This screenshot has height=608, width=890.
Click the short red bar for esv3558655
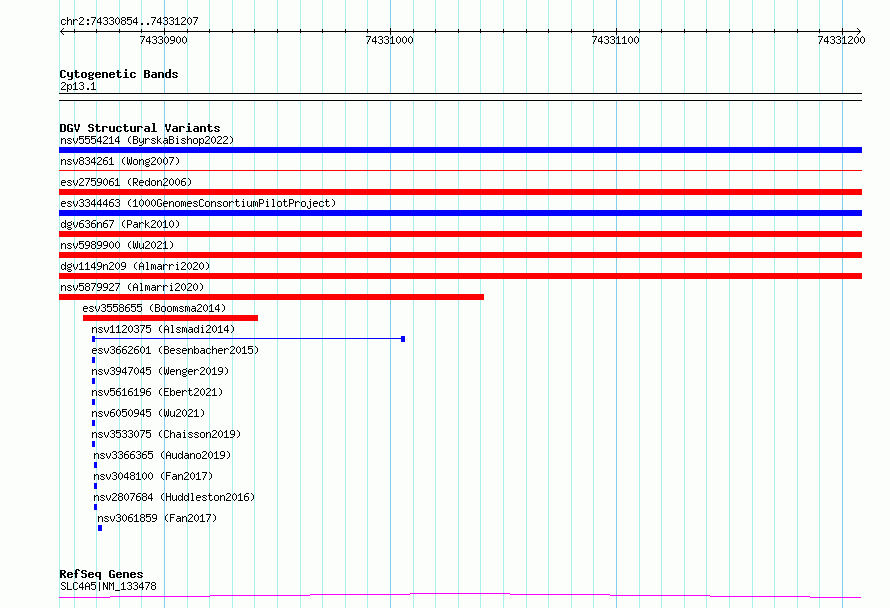tap(170, 318)
